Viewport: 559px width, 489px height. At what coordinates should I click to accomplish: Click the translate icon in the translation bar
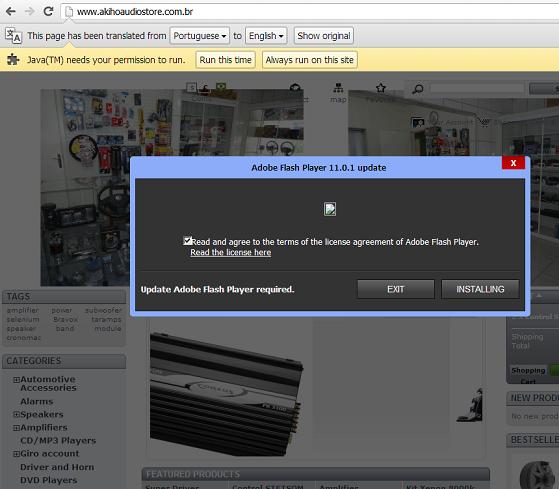(x=13, y=36)
